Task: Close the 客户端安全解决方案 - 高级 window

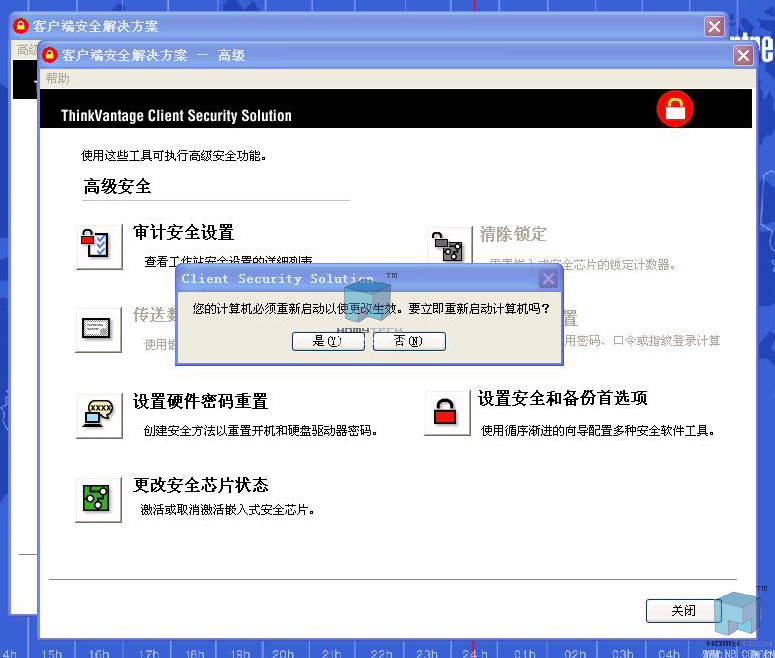Action: click(743, 55)
